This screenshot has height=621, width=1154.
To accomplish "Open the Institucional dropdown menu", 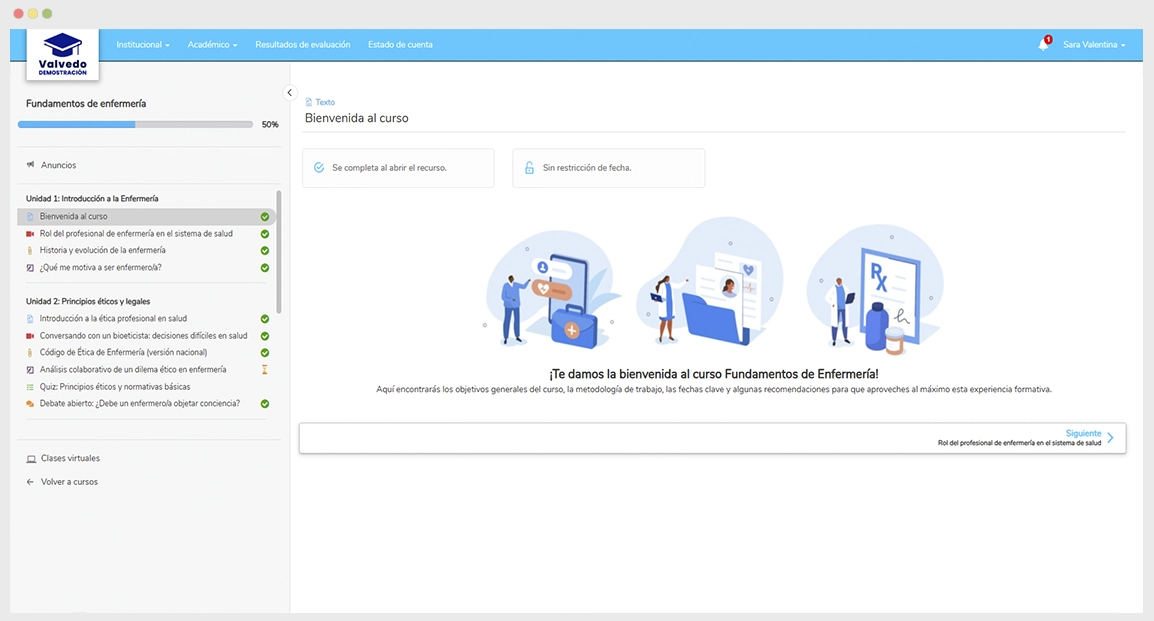I will [x=143, y=45].
